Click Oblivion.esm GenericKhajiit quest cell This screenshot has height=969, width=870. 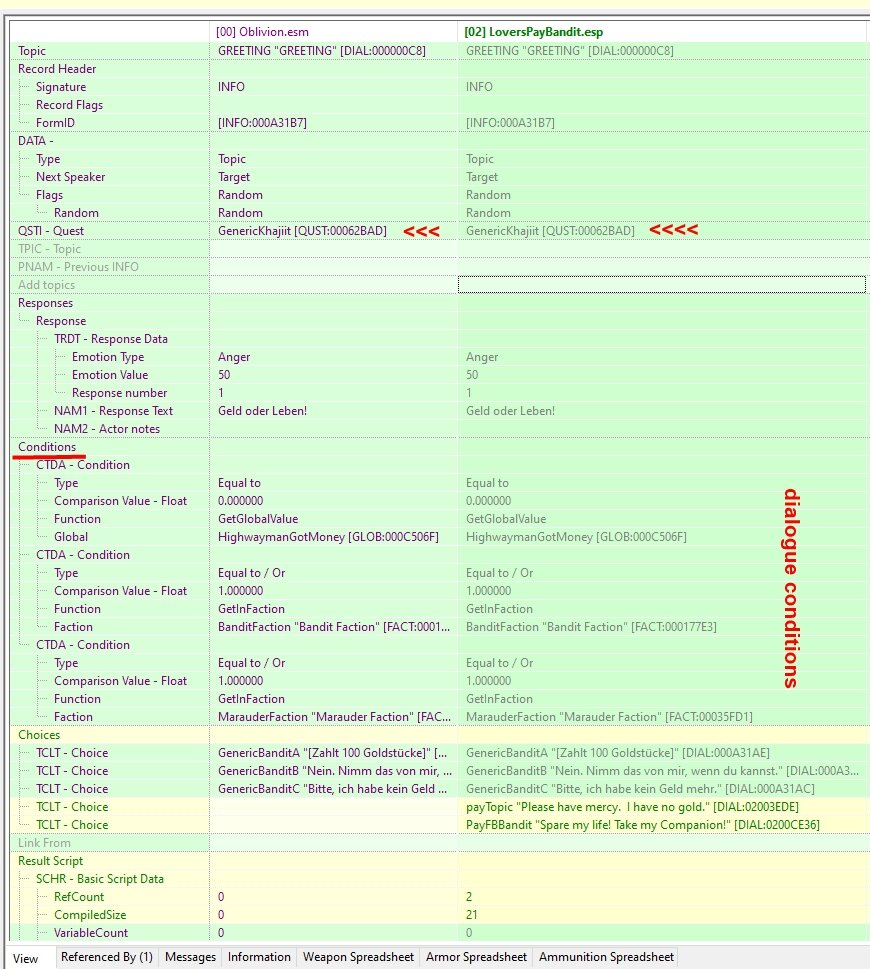click(334, 231)
